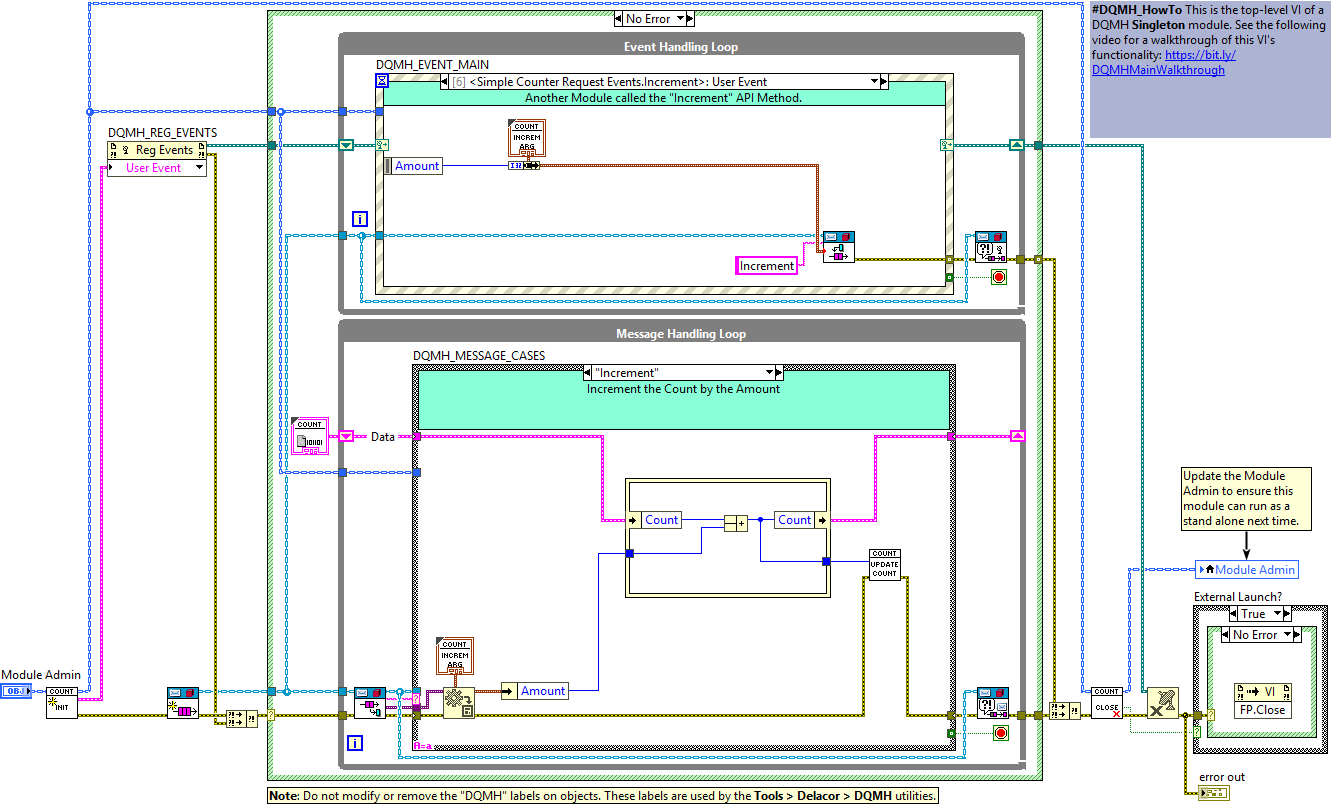The height and width of the screenshot is (807, 1344).
Task: Select the error out indicator terminal
Action: [x=1214, y=792]
